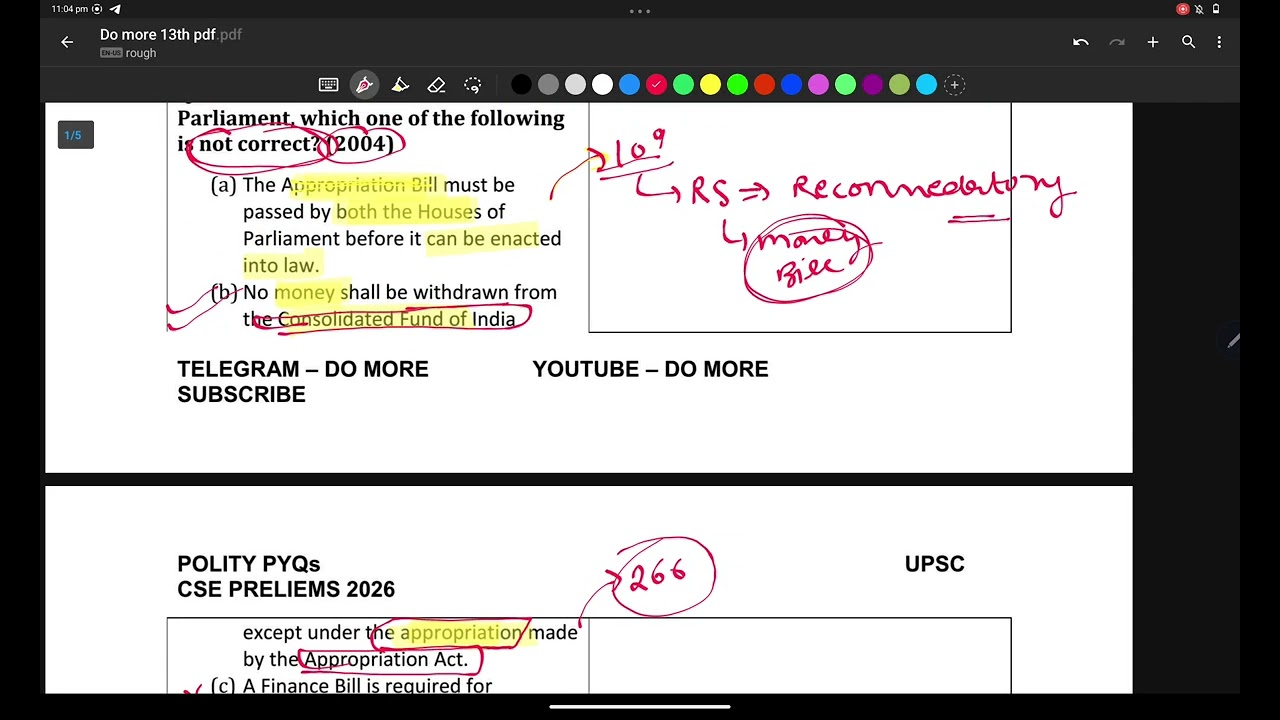
Task: Open search in the document
Action: pyautogui.click(x=1189, y=42)
